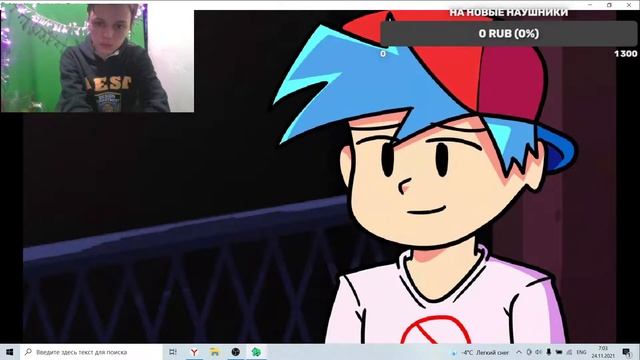Click the НА НОВЫЕ НАУШНИКИ goal title
Image resolution: width=640 pixels, height=360 pixels.
(x=509, y=13)
